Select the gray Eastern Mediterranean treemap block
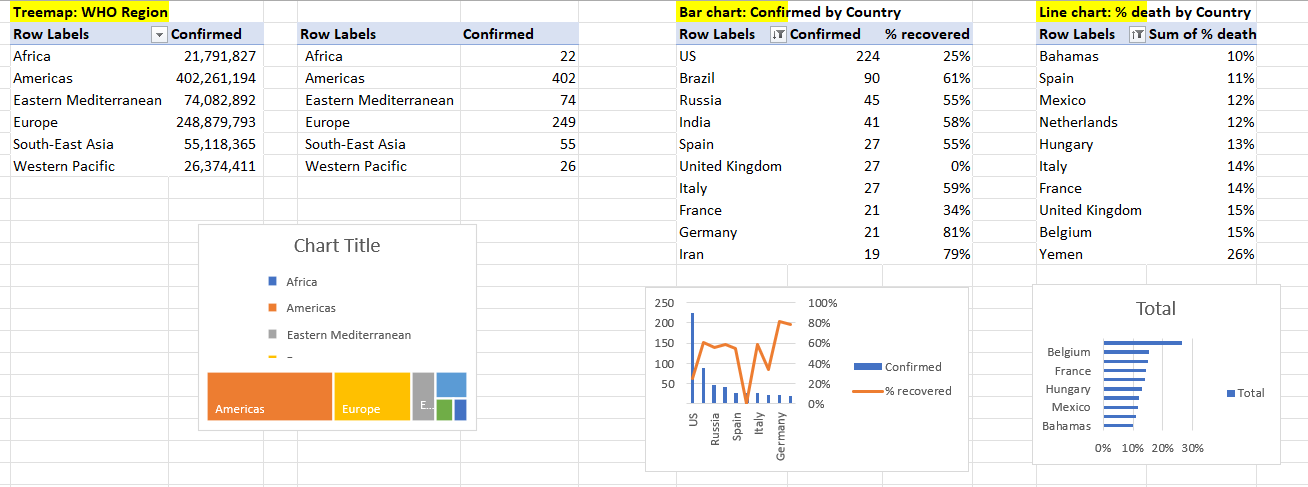Viewport: 1308px width, 487px height. pyautogui.click(x=423, y=396)
